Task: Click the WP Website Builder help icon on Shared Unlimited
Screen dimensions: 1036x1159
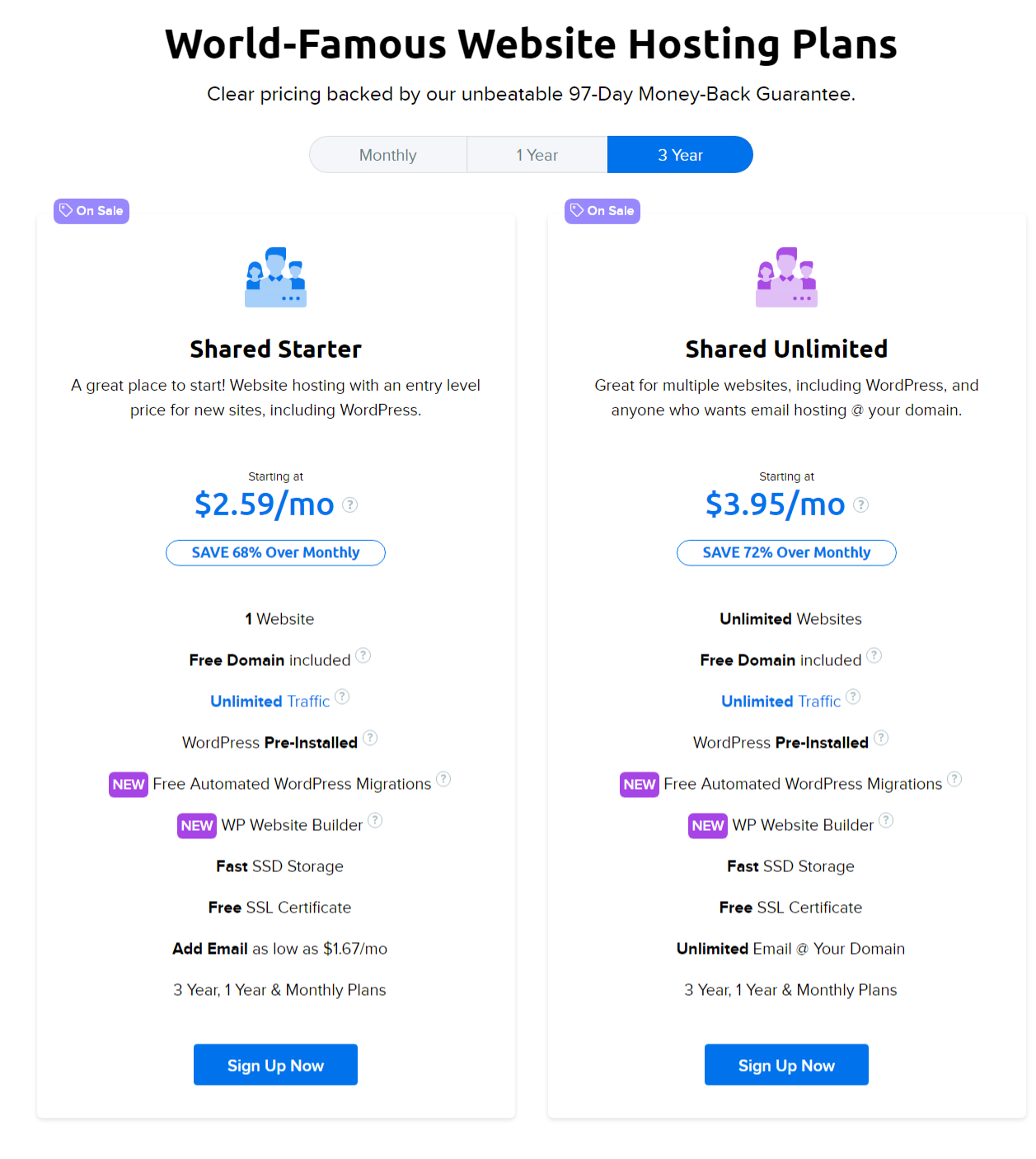Action: [886, 821]
